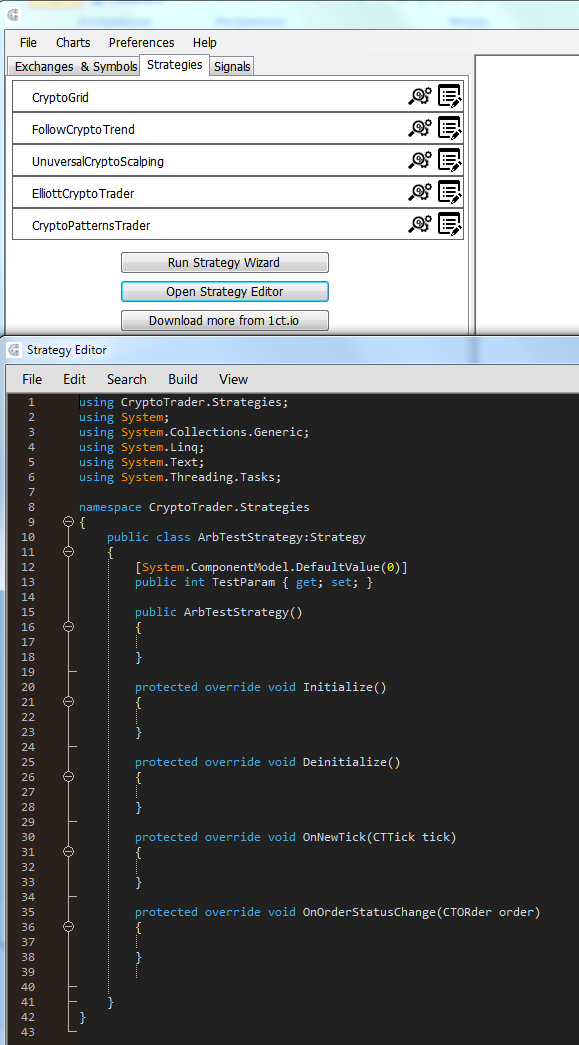The width and height of the screenshot is (579, 1045).
Task: Open the File menu in main window
Action: pyautogui.click(x=29, y=43)
